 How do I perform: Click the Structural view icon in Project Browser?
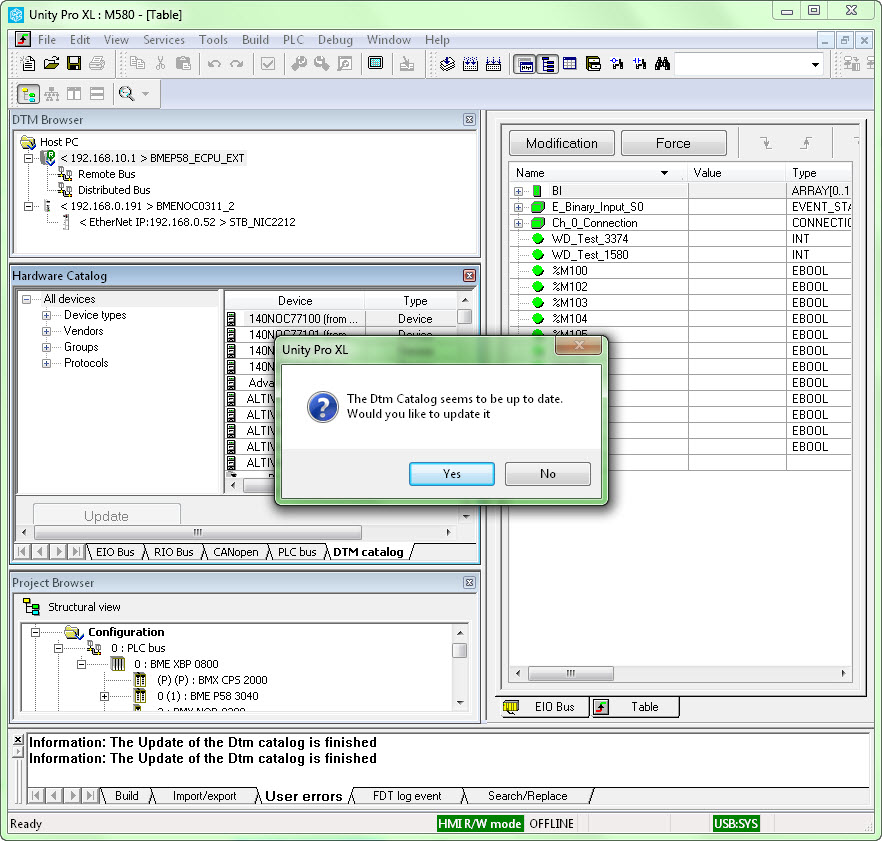(32, 607)
